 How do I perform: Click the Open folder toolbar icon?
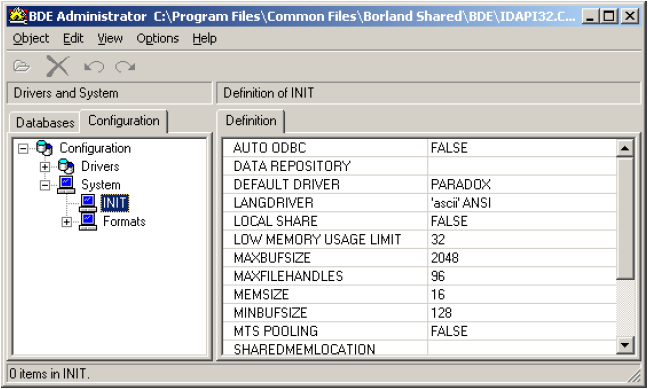[21, 66]
